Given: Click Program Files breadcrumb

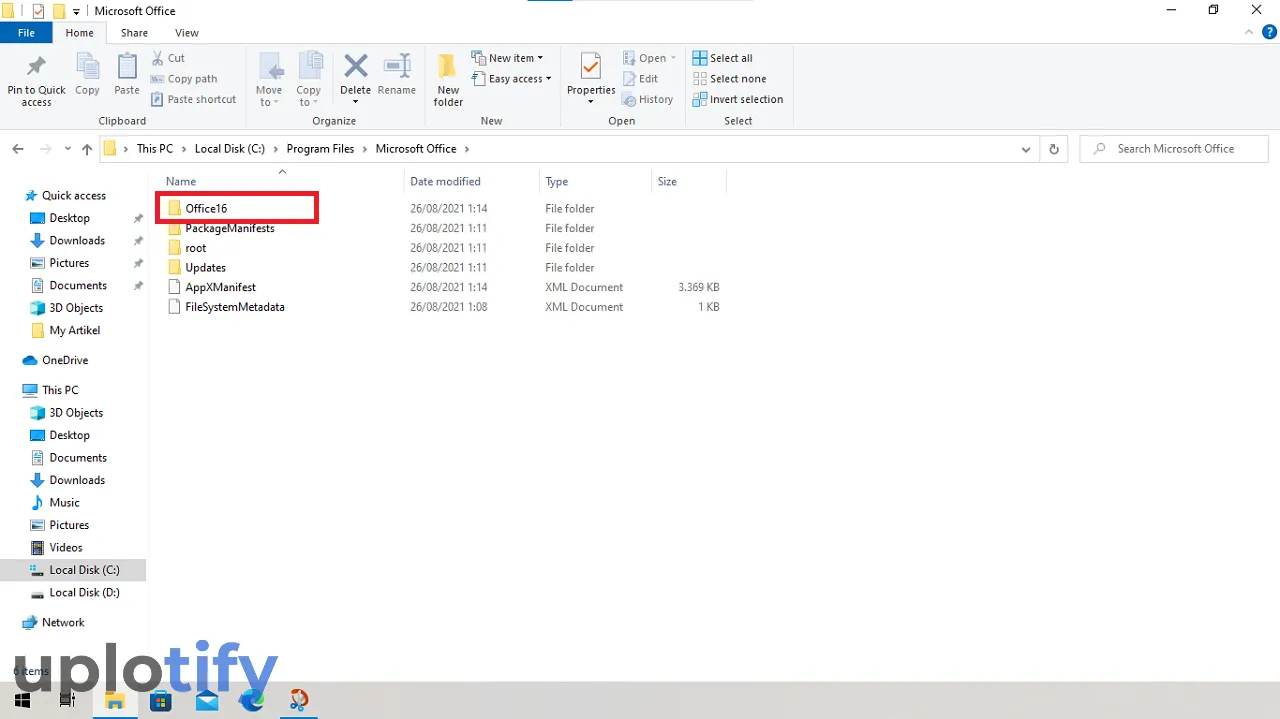Looking at the screenshot, I should pyautogui.click(x=320, y=149).
